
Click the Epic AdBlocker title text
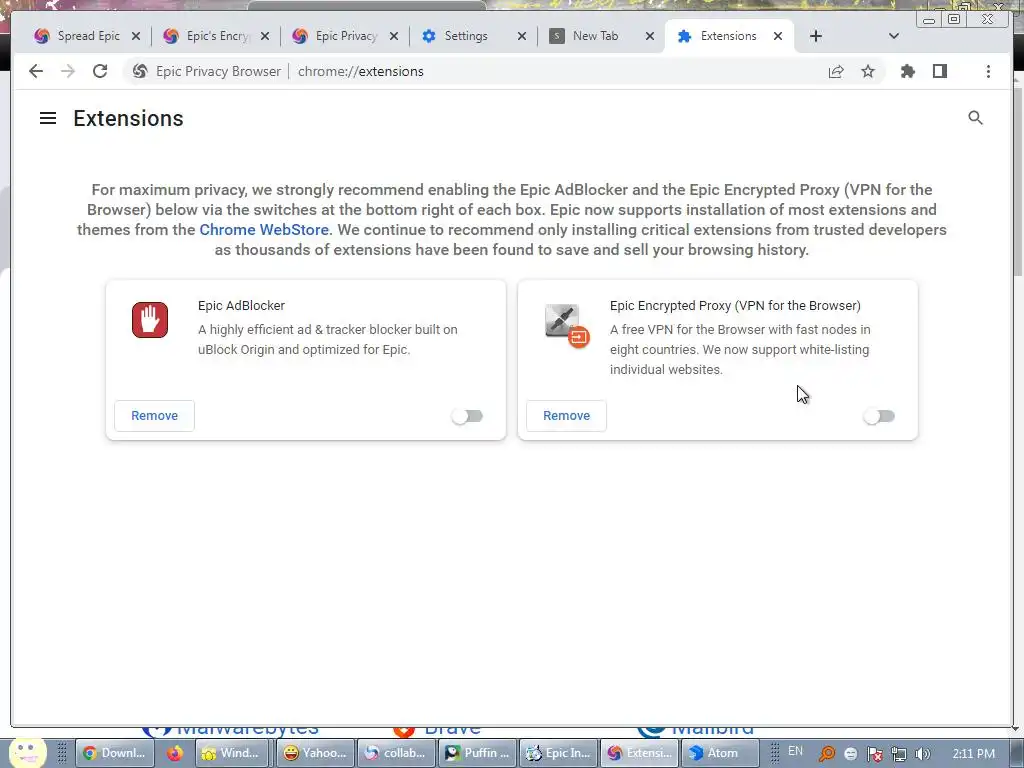click(241, 306)
